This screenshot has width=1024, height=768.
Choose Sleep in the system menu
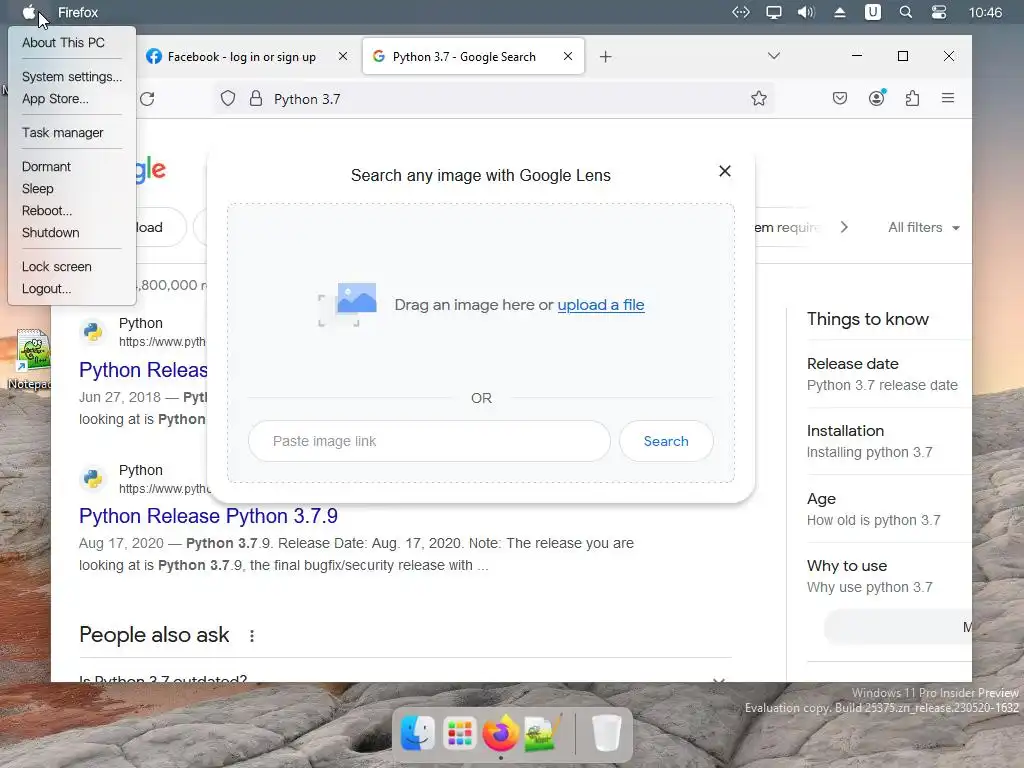click(x=38, y=189)
